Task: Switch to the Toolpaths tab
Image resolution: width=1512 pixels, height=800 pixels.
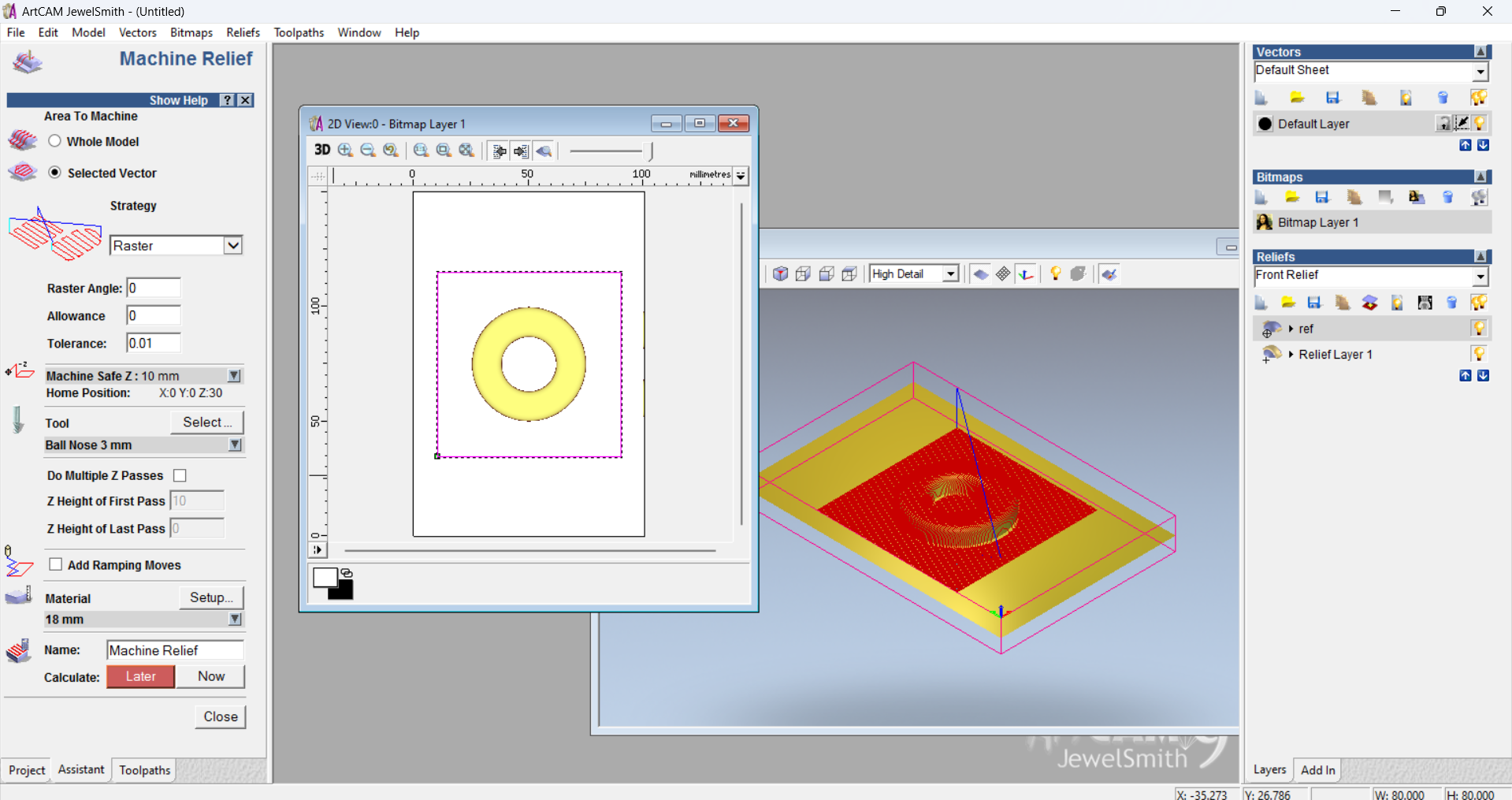Action: 144,770
